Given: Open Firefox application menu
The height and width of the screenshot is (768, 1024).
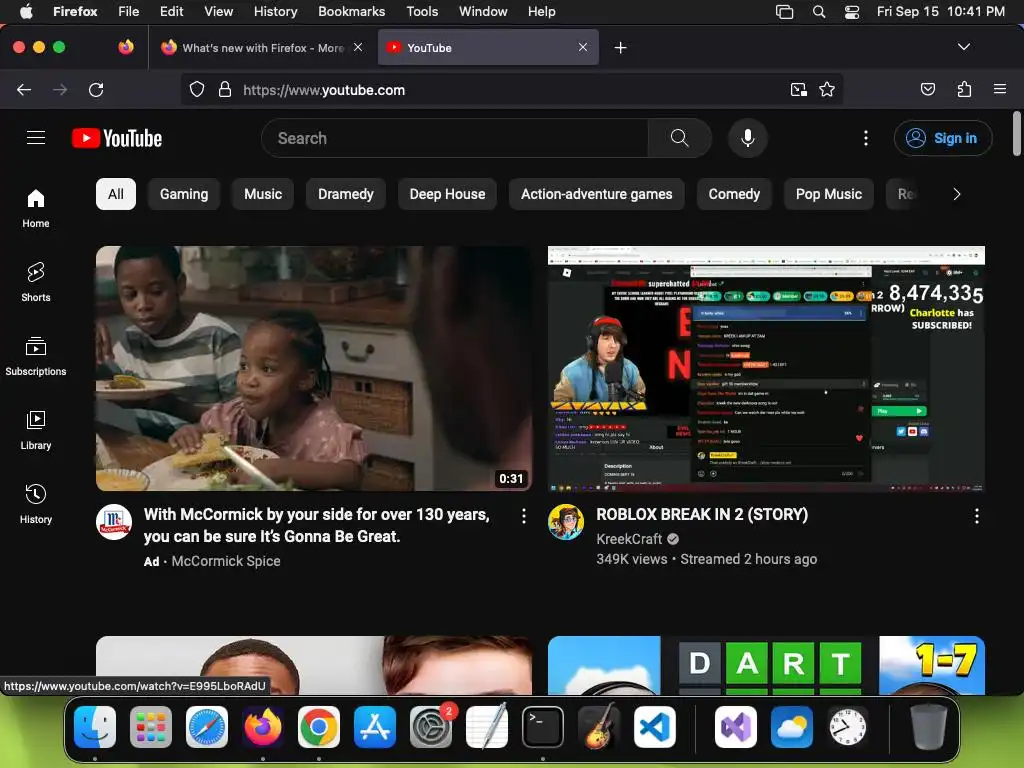Looking at the screenshot, I should point(1000,89).
